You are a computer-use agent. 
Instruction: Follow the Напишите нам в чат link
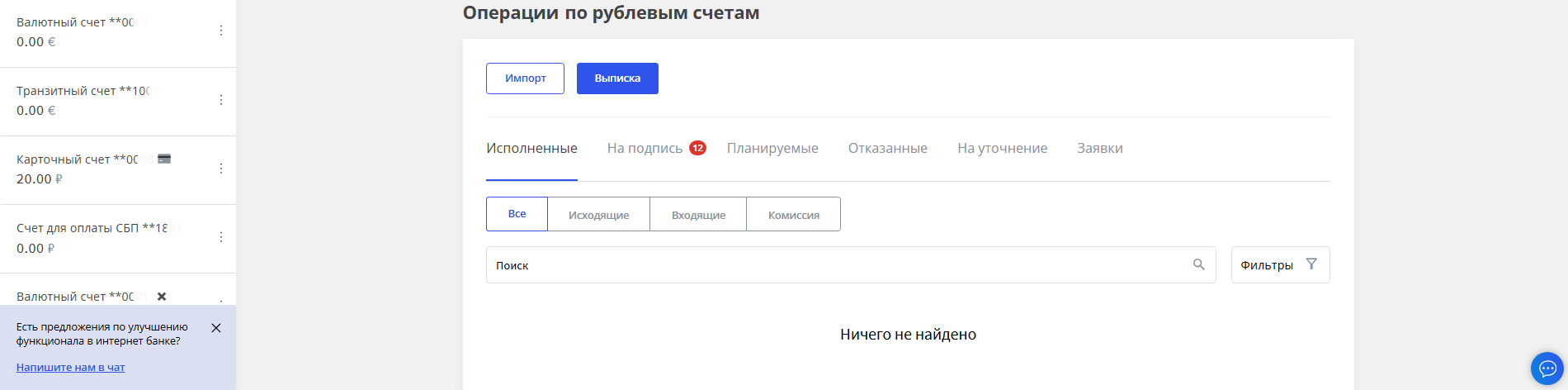click(x=70, y=368)
